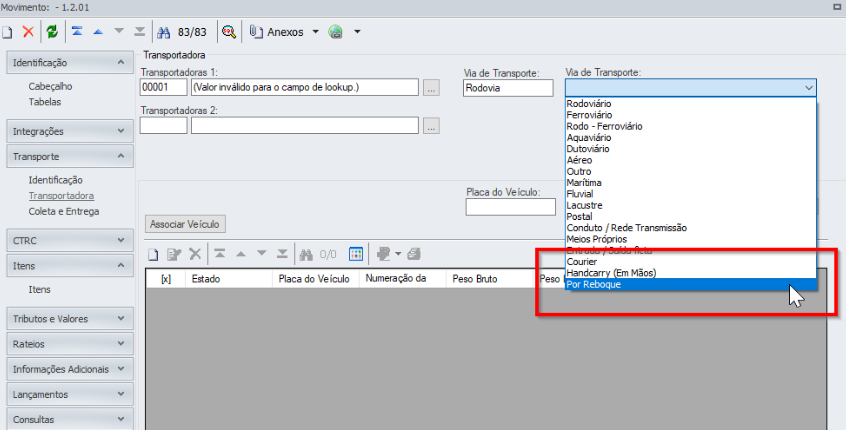Expand the Integrações section

pos(70,131)
